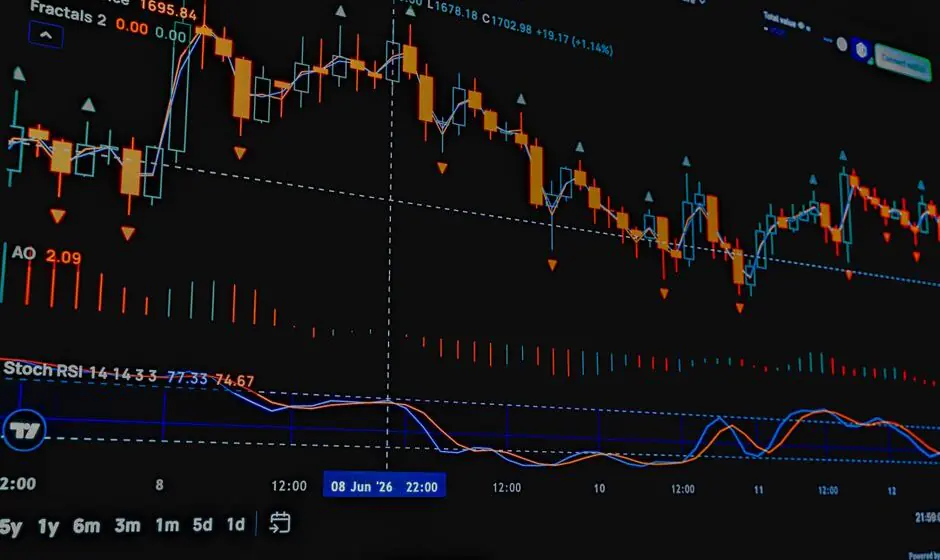Click the low price L1678.18

[453, 12]
